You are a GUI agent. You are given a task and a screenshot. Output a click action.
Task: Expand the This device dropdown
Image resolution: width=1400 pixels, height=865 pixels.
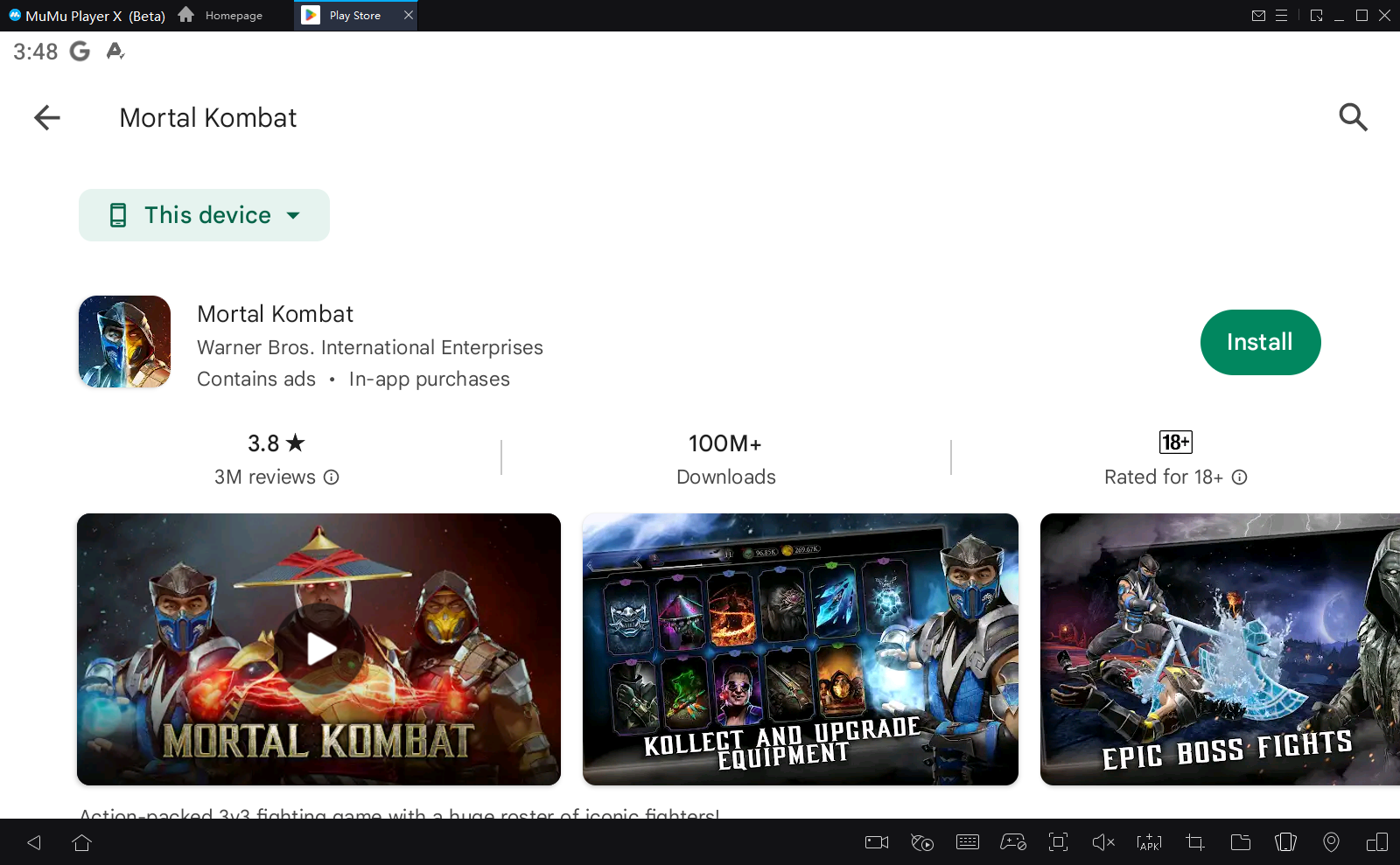(x=204, y=215)
